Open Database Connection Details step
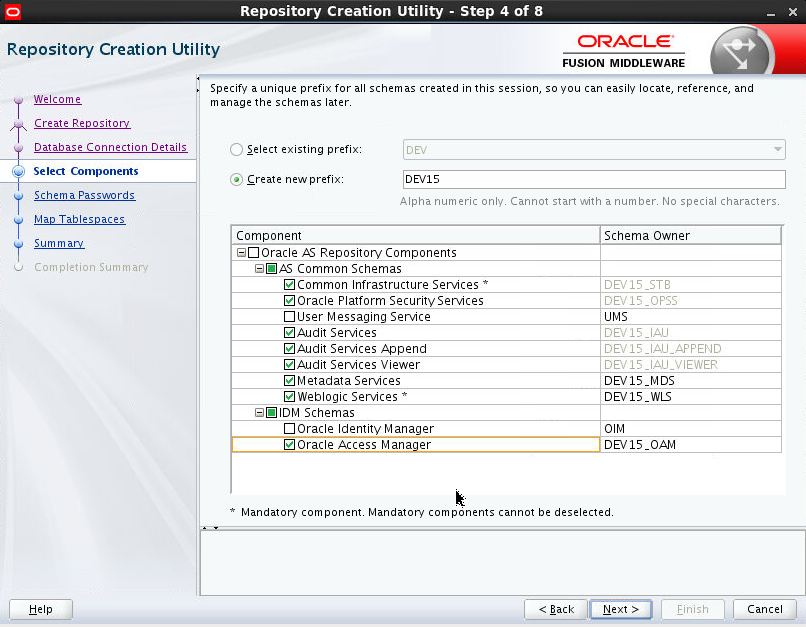 (x=111, y=147)
